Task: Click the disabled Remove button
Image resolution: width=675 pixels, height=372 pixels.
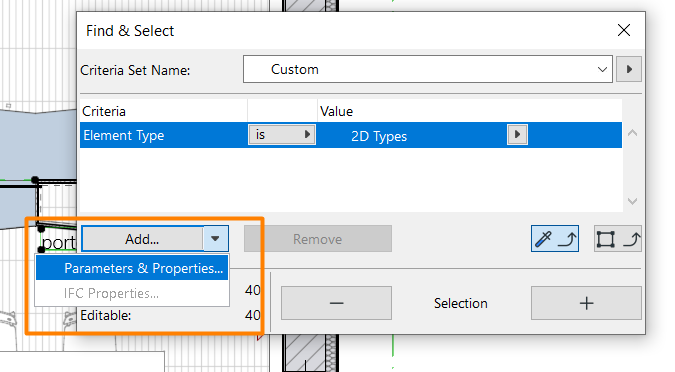Action: click(x=318, y=239)
